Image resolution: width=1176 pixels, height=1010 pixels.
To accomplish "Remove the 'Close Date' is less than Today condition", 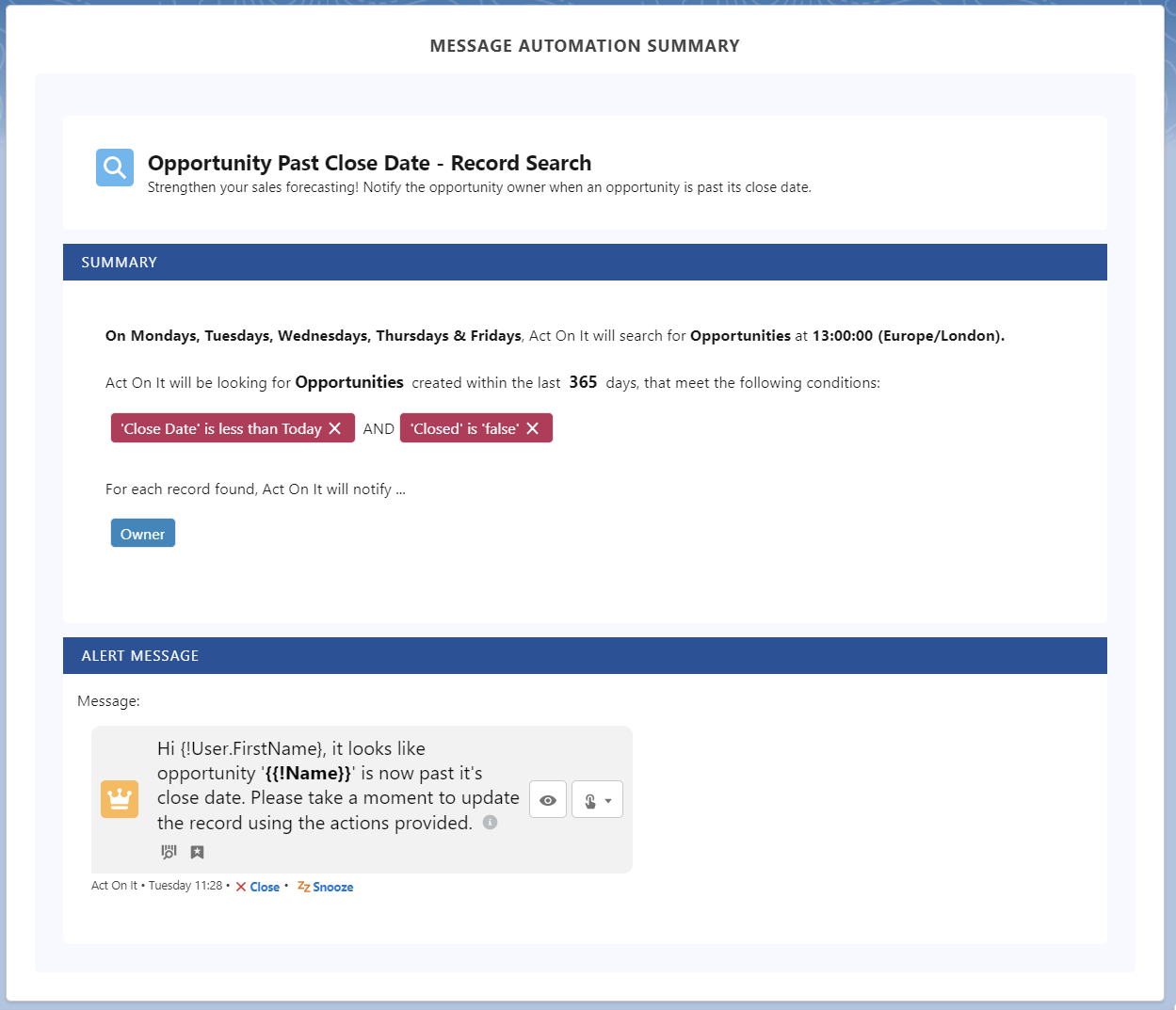I will coord(334,428).
